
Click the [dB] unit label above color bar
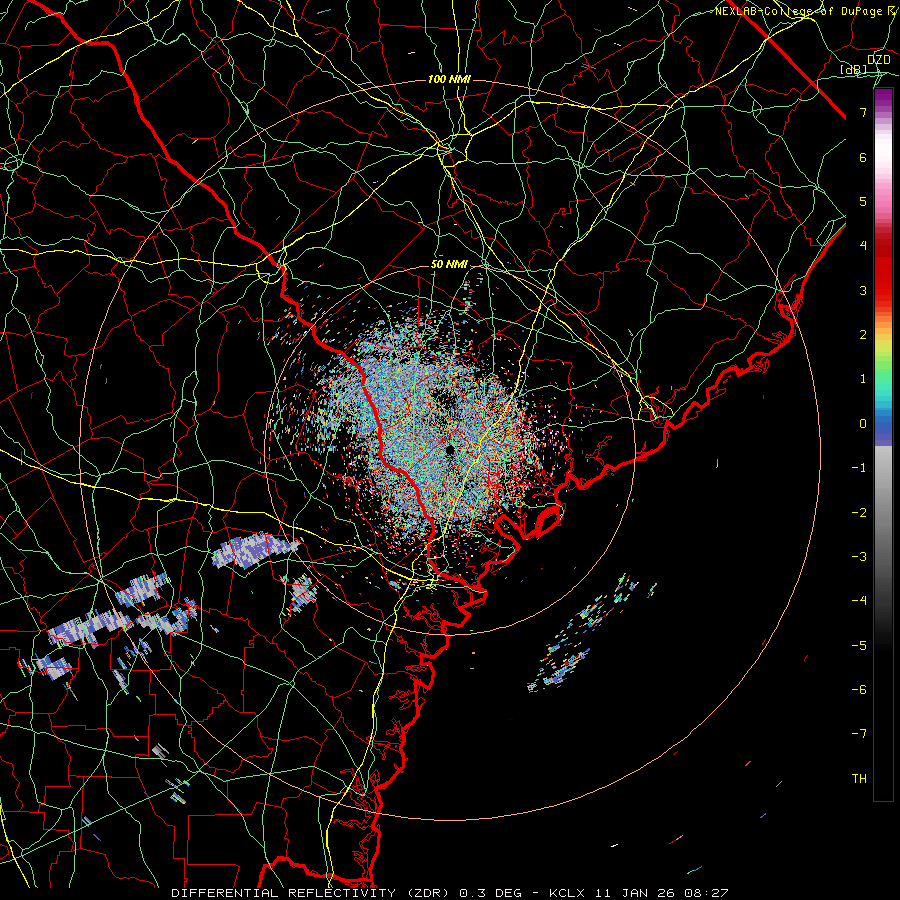point(853,69)
